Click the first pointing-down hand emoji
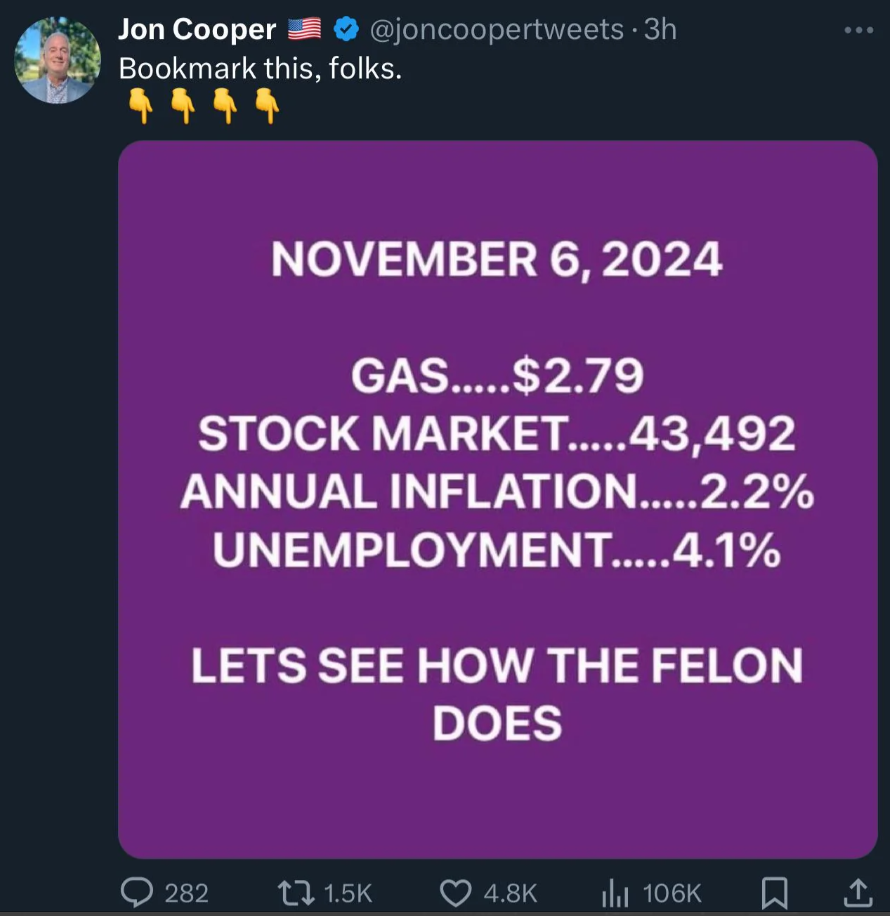The width and height of the screenshot is (890, 916). point(142,106)
